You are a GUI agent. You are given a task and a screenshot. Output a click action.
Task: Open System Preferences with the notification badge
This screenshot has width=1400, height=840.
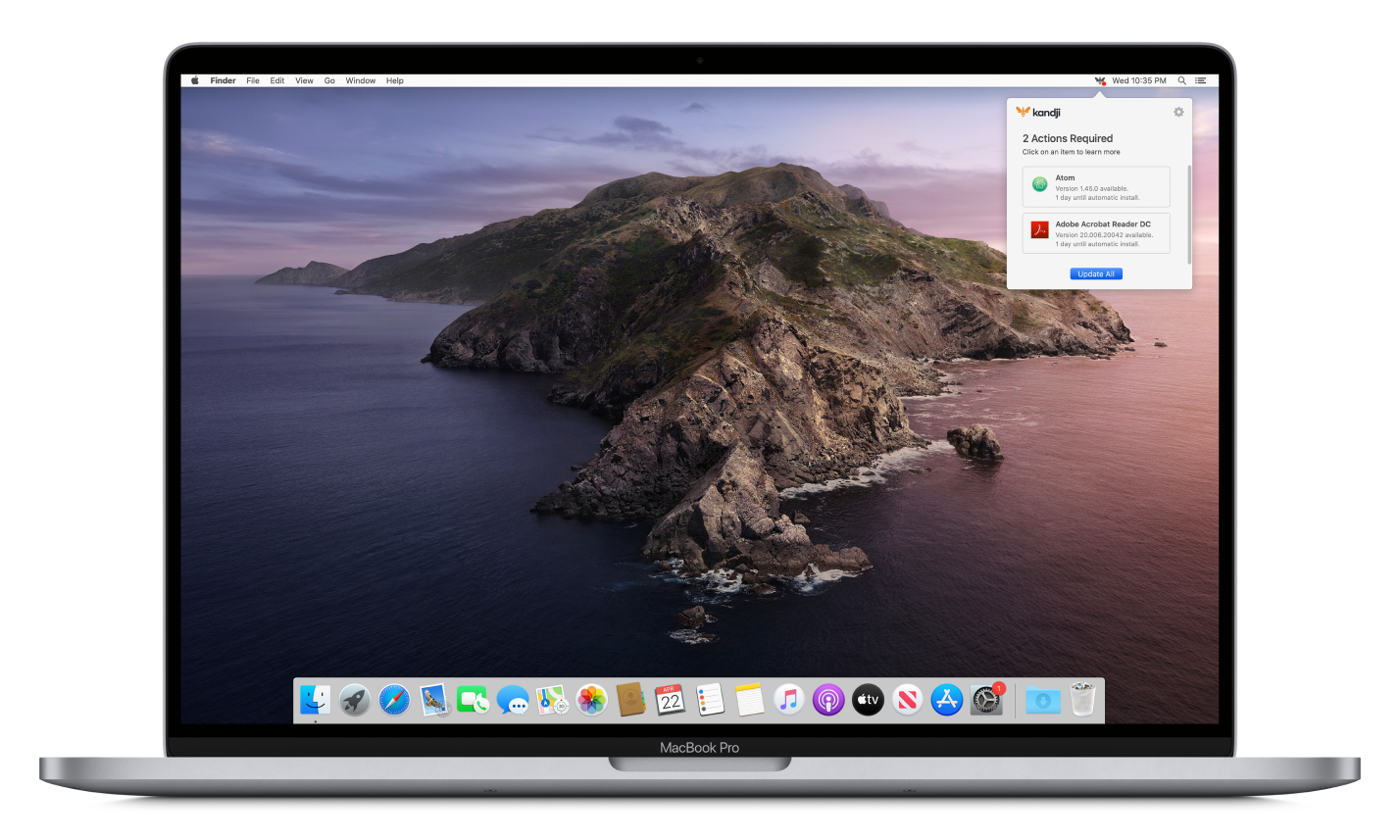(985, 700)
